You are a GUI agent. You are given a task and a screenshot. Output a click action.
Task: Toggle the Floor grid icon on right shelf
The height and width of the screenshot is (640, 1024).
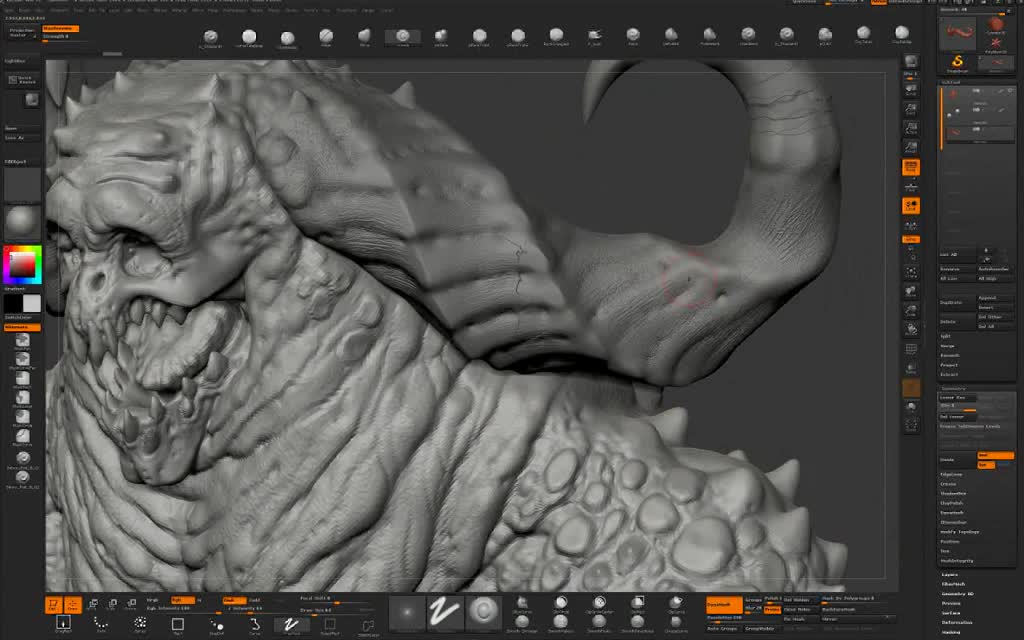pos(911,187)
